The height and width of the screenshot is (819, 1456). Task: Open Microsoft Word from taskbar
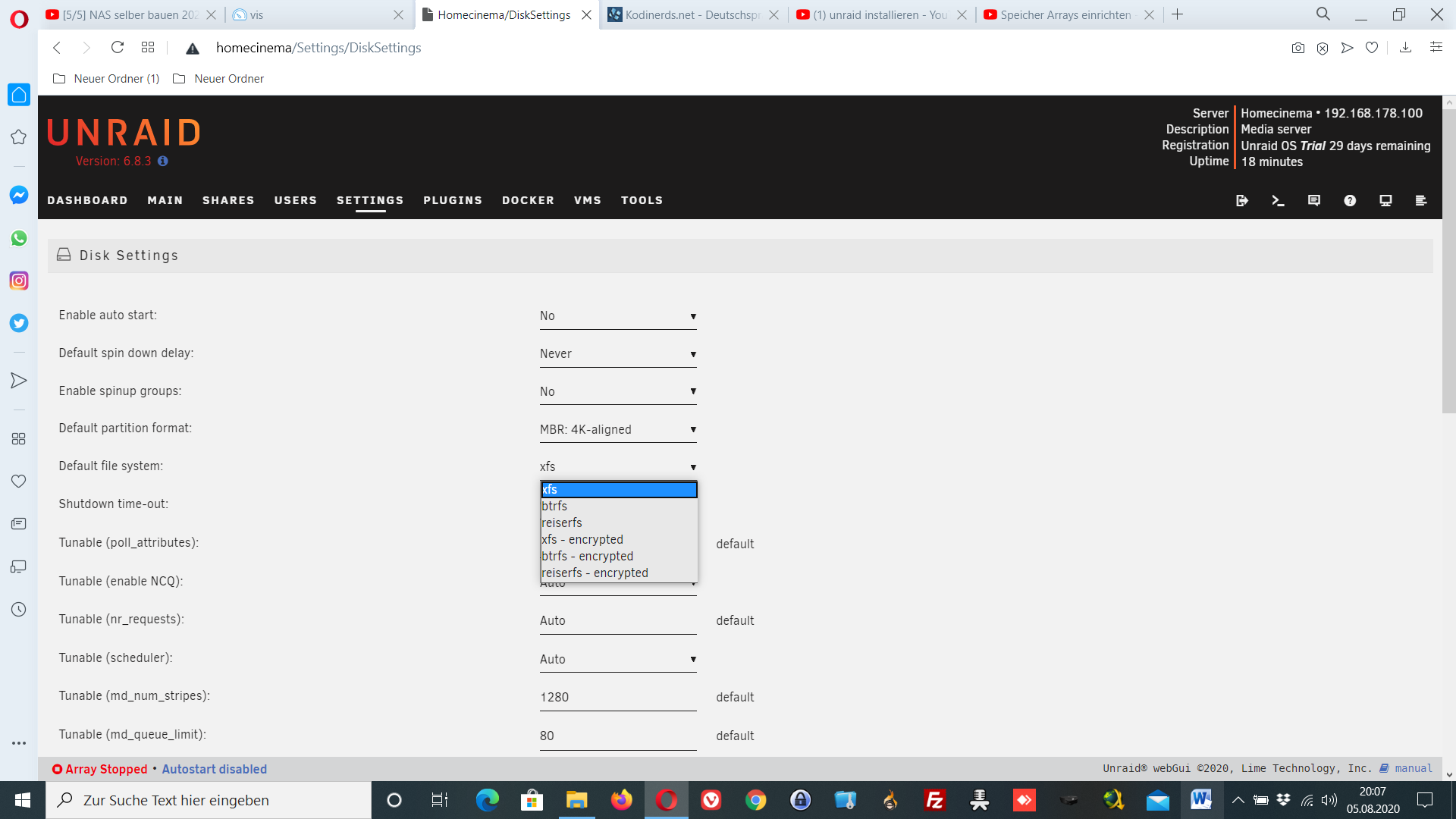[x=1201, y=800]
